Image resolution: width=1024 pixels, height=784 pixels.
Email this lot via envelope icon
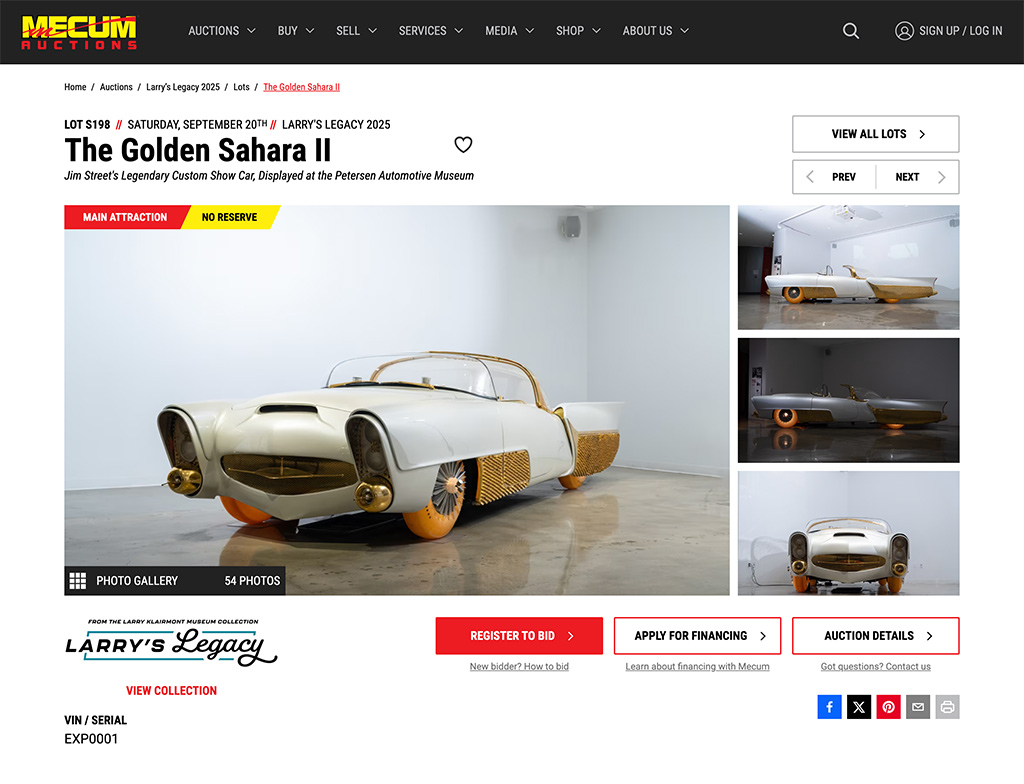(x=918, y=707)
